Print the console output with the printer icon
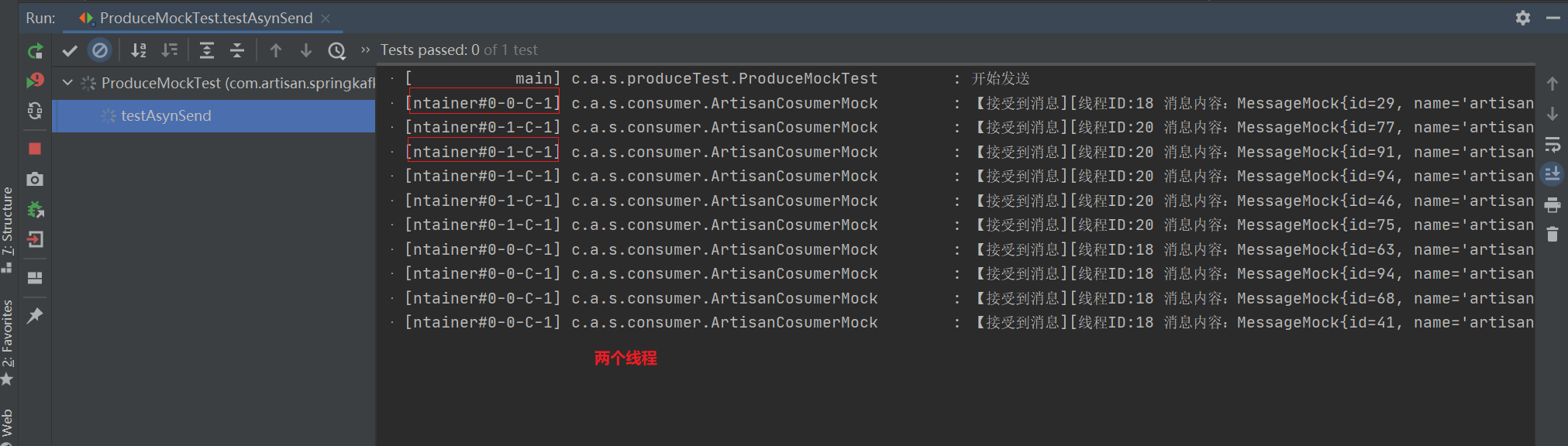1568x446 pixels. (1552, 205)
